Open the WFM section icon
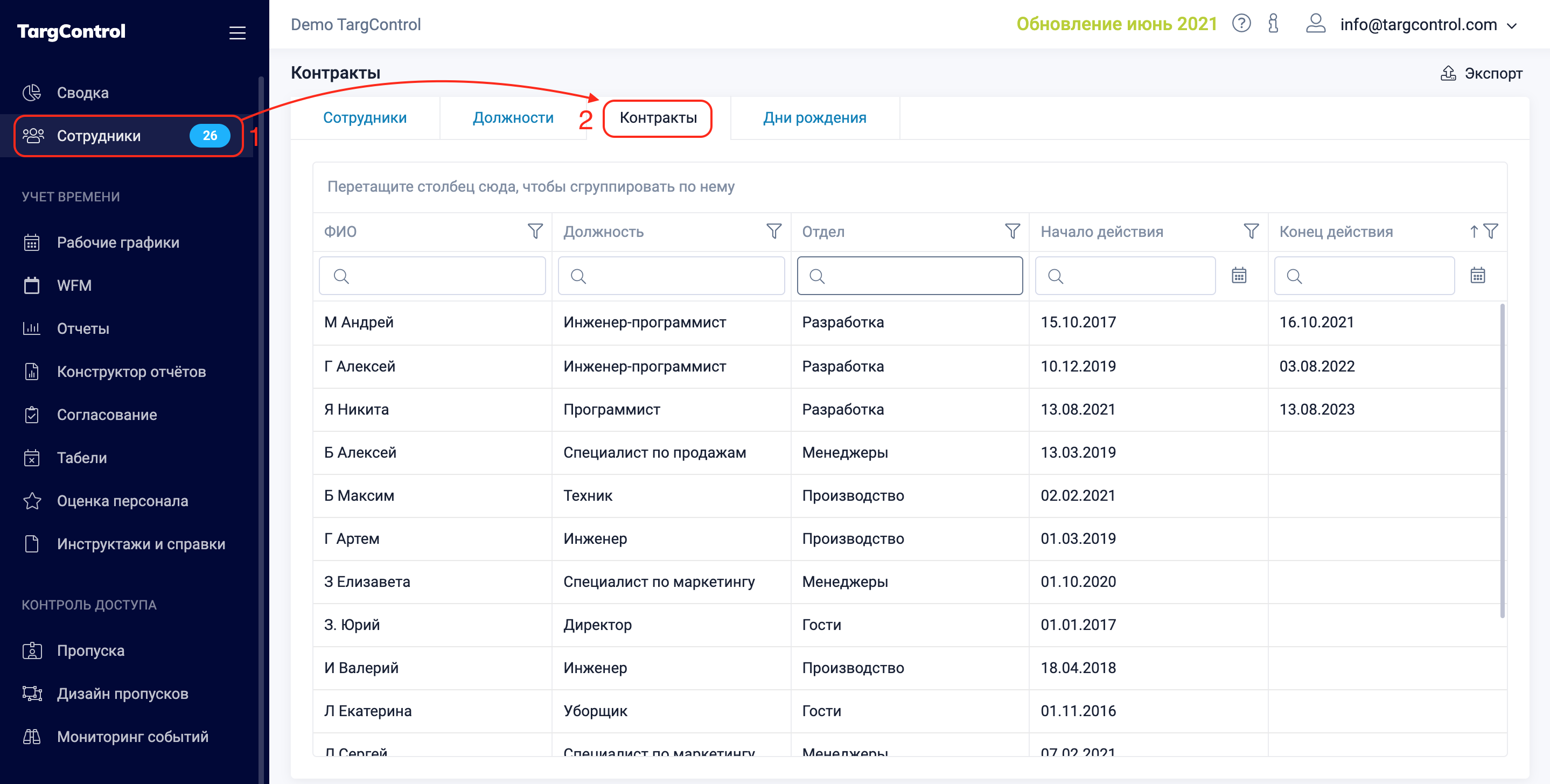 [x=32, y=285]
